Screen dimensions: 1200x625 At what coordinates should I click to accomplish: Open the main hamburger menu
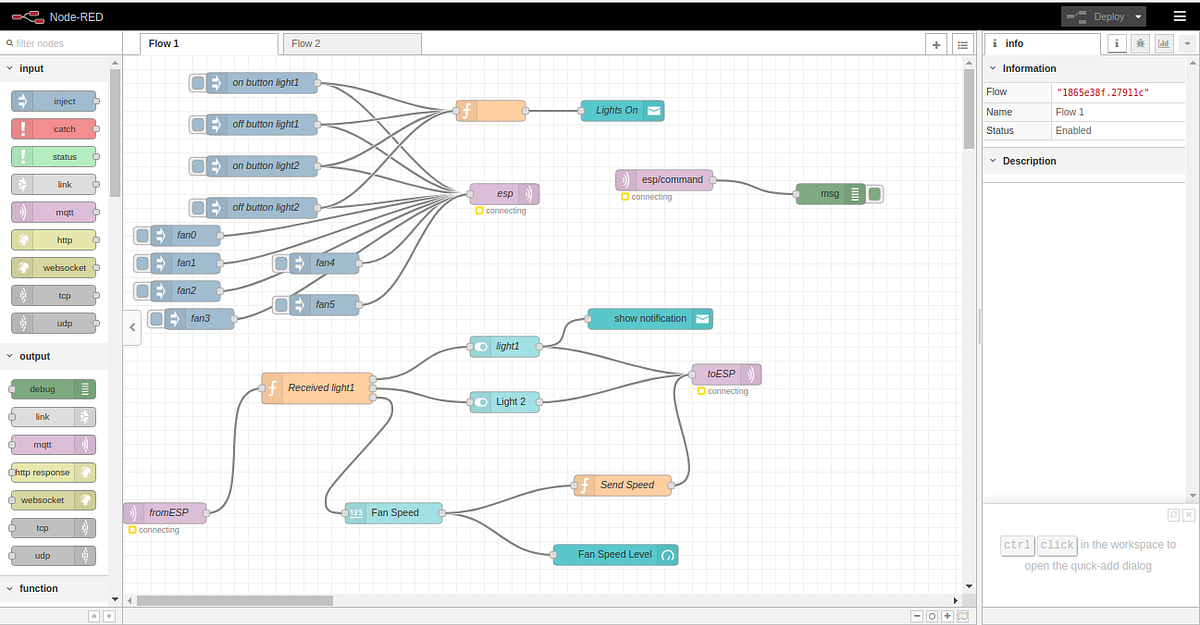click(1180, 16)
